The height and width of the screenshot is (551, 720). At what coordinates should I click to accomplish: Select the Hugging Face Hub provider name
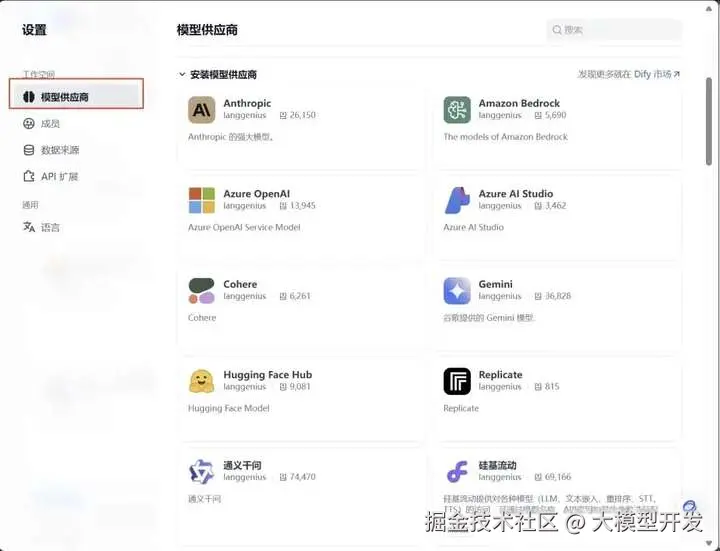point(268,375)
